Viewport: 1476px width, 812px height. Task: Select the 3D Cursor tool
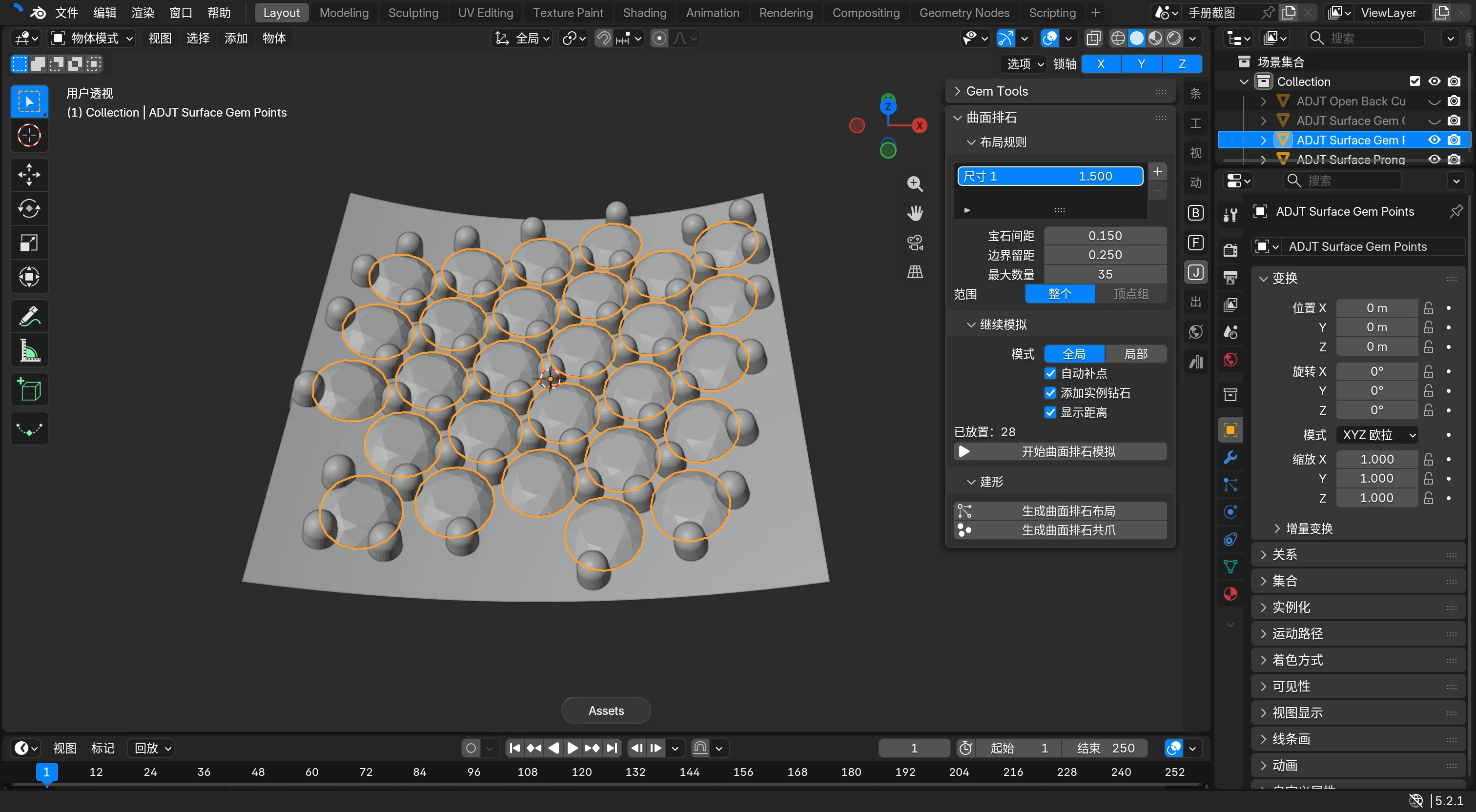[29, 136]
